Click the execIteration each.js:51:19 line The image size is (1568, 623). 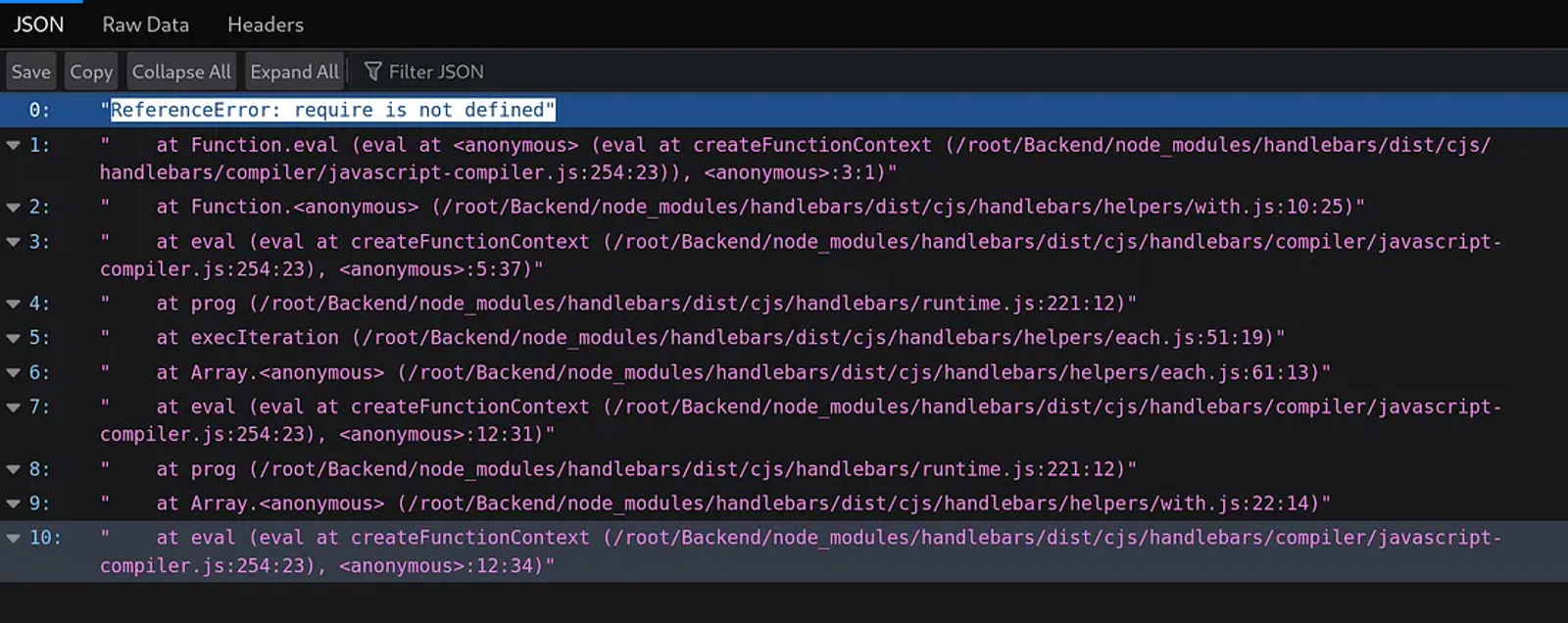pyautogui.click(x=692, y=338)
